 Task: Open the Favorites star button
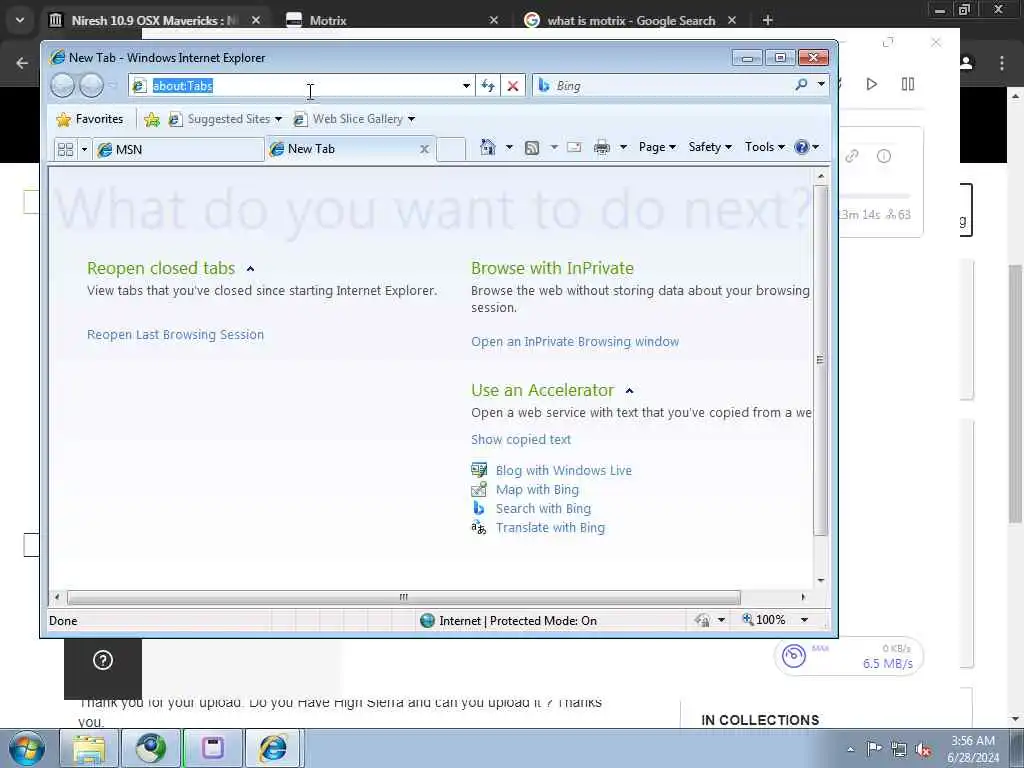89,119
